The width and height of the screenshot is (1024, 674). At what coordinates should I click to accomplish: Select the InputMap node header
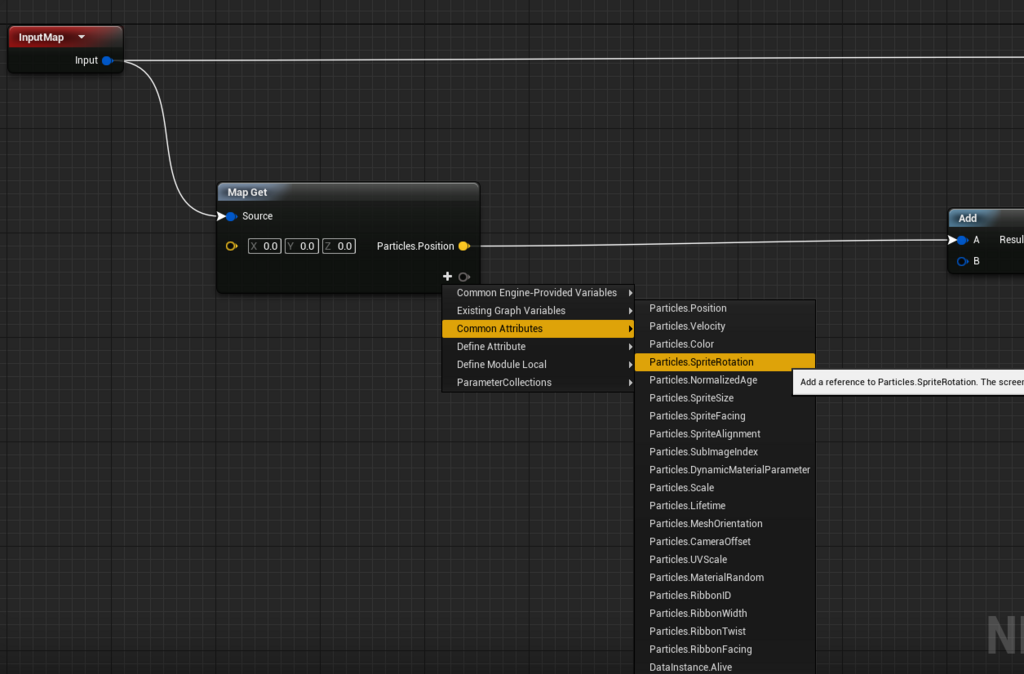[65, 37]
